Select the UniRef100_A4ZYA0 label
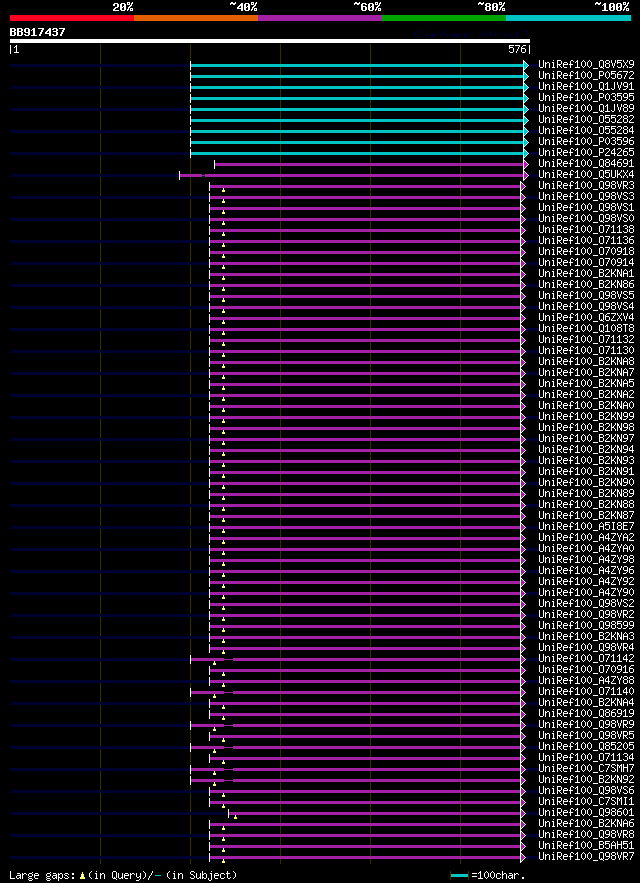This screenshot has width=640, height=883. (x=586, y=549)
